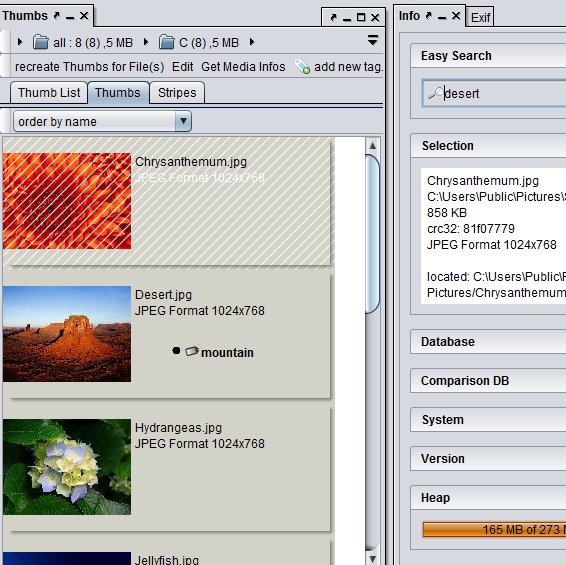Switch to the Exif tab

point(480,17)
